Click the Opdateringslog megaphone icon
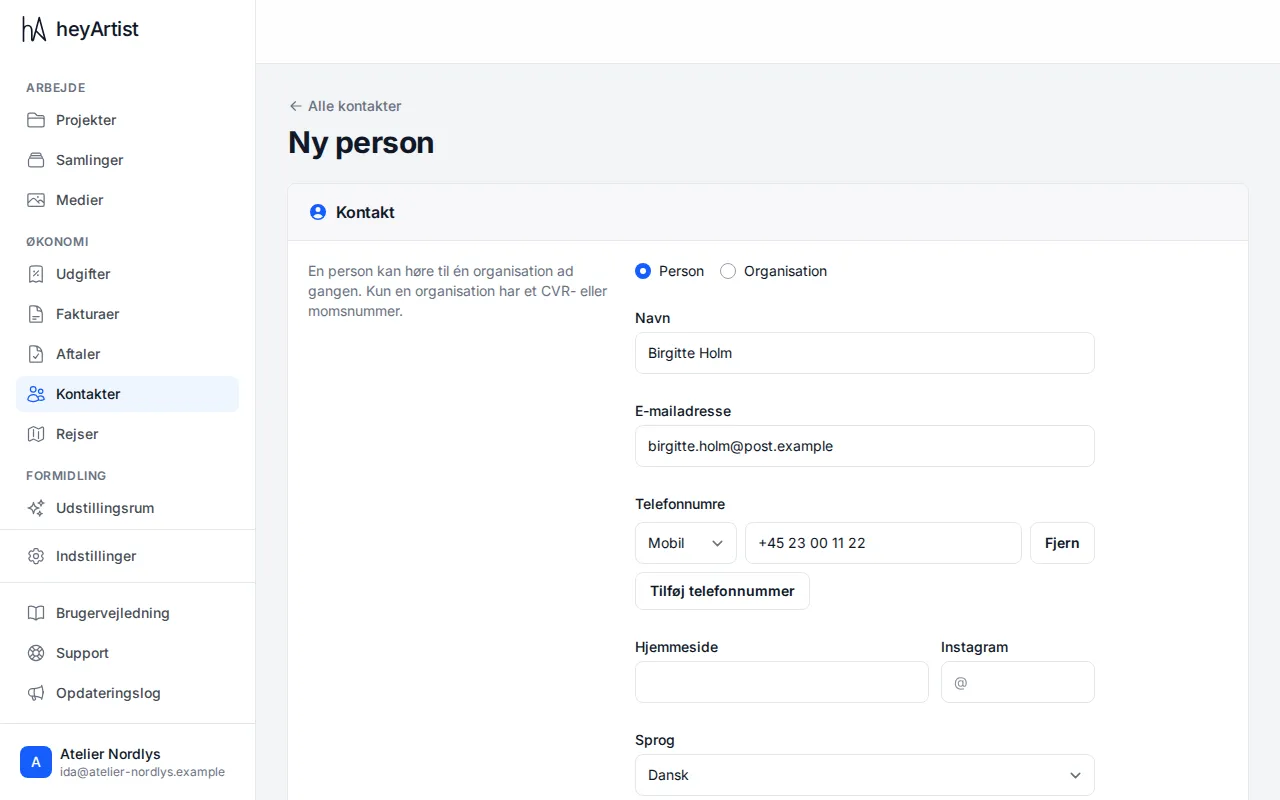This screenshot has width=1280, height=800. [36, 693]
